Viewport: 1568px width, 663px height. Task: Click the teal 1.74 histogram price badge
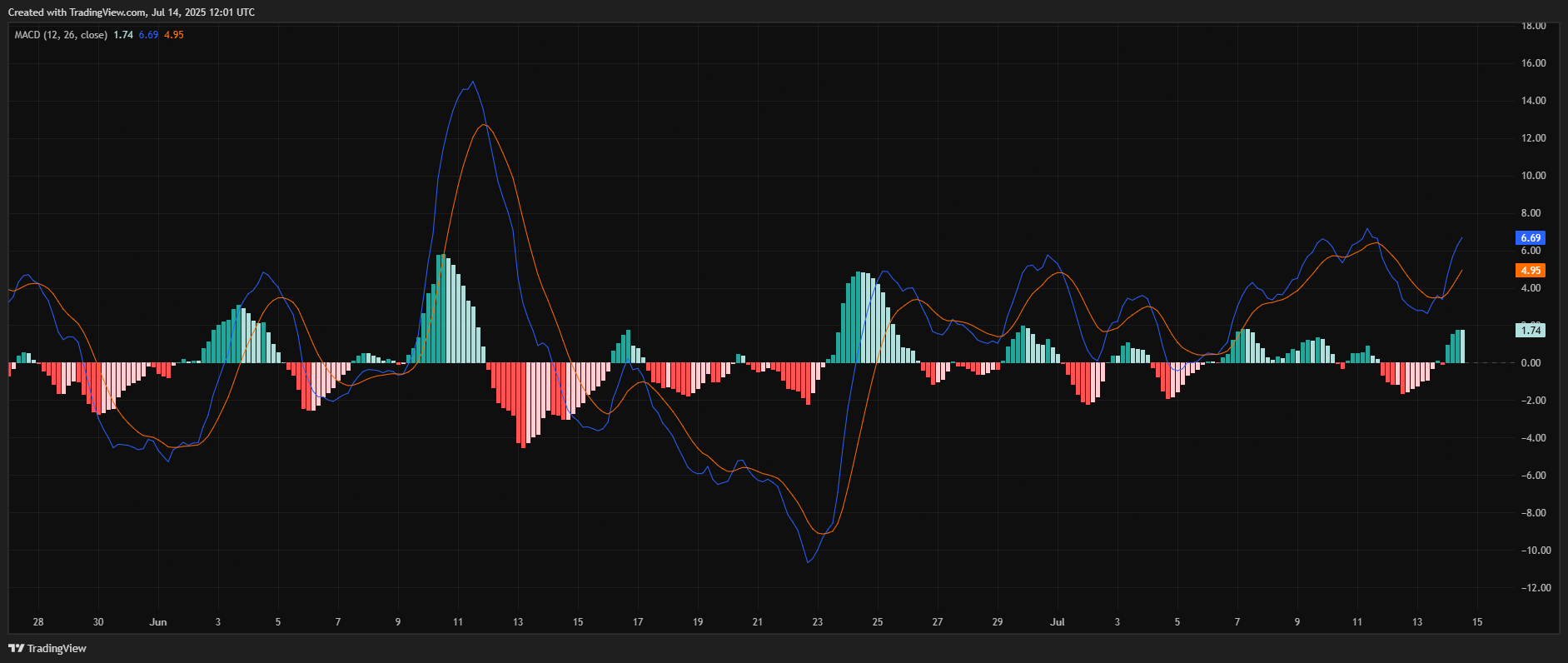1530,331
